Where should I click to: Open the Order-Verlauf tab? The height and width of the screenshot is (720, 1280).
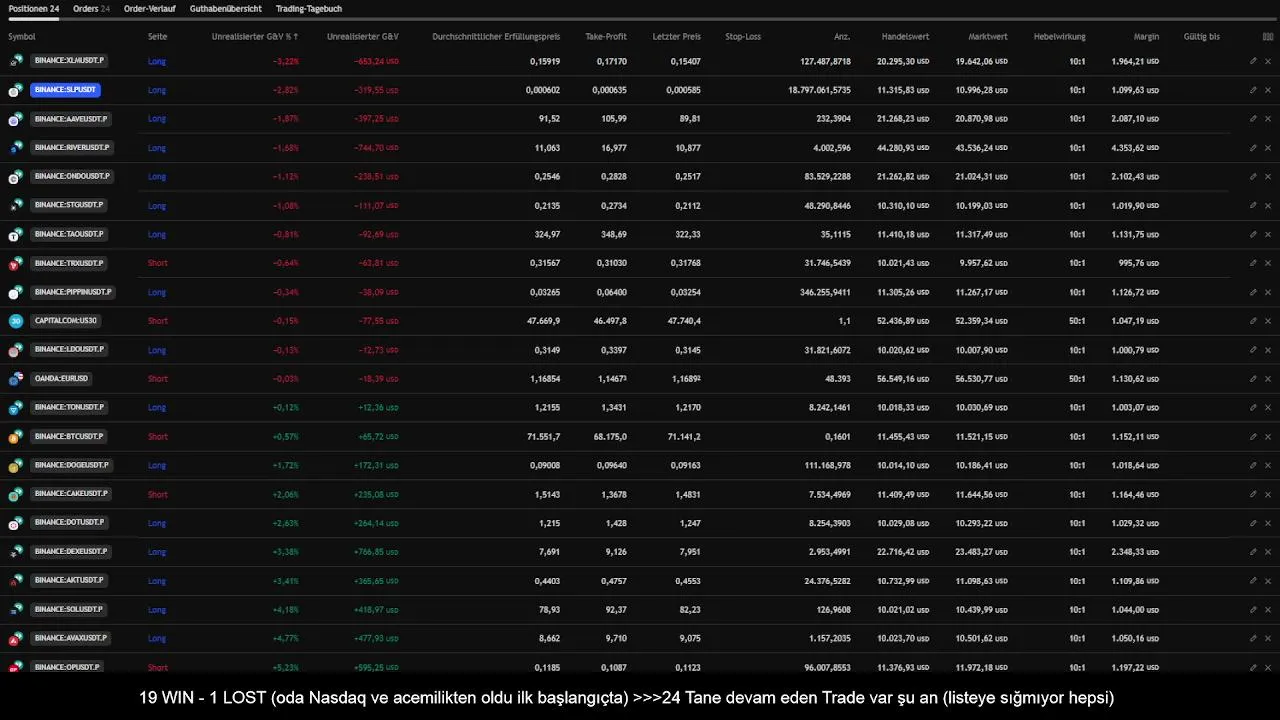click(x=150, y=9)
